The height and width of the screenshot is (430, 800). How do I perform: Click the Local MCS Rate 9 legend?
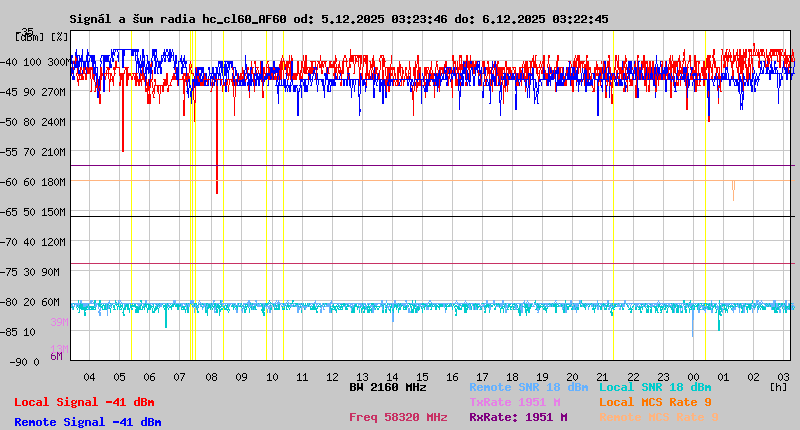[655, 402]
